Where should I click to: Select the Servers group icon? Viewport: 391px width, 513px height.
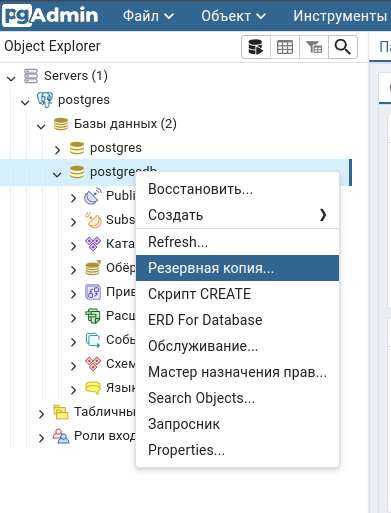(31, 76)
